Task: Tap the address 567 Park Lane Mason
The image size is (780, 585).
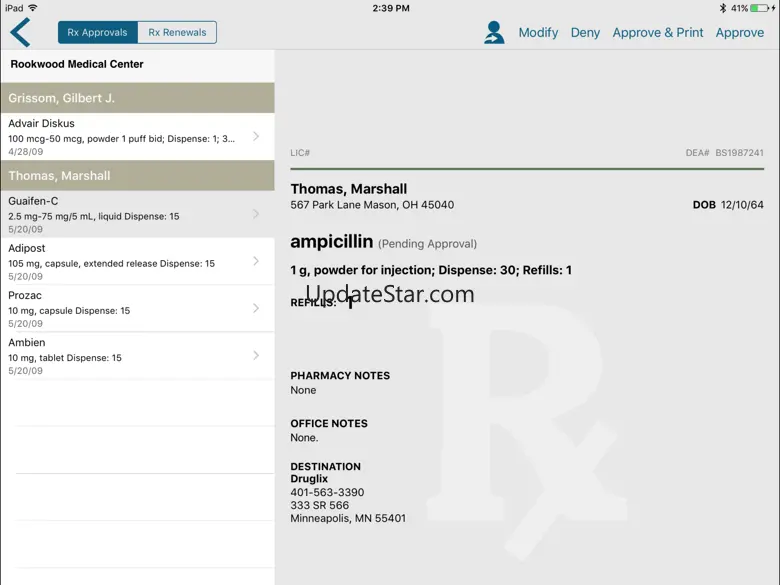Action: 372,205
